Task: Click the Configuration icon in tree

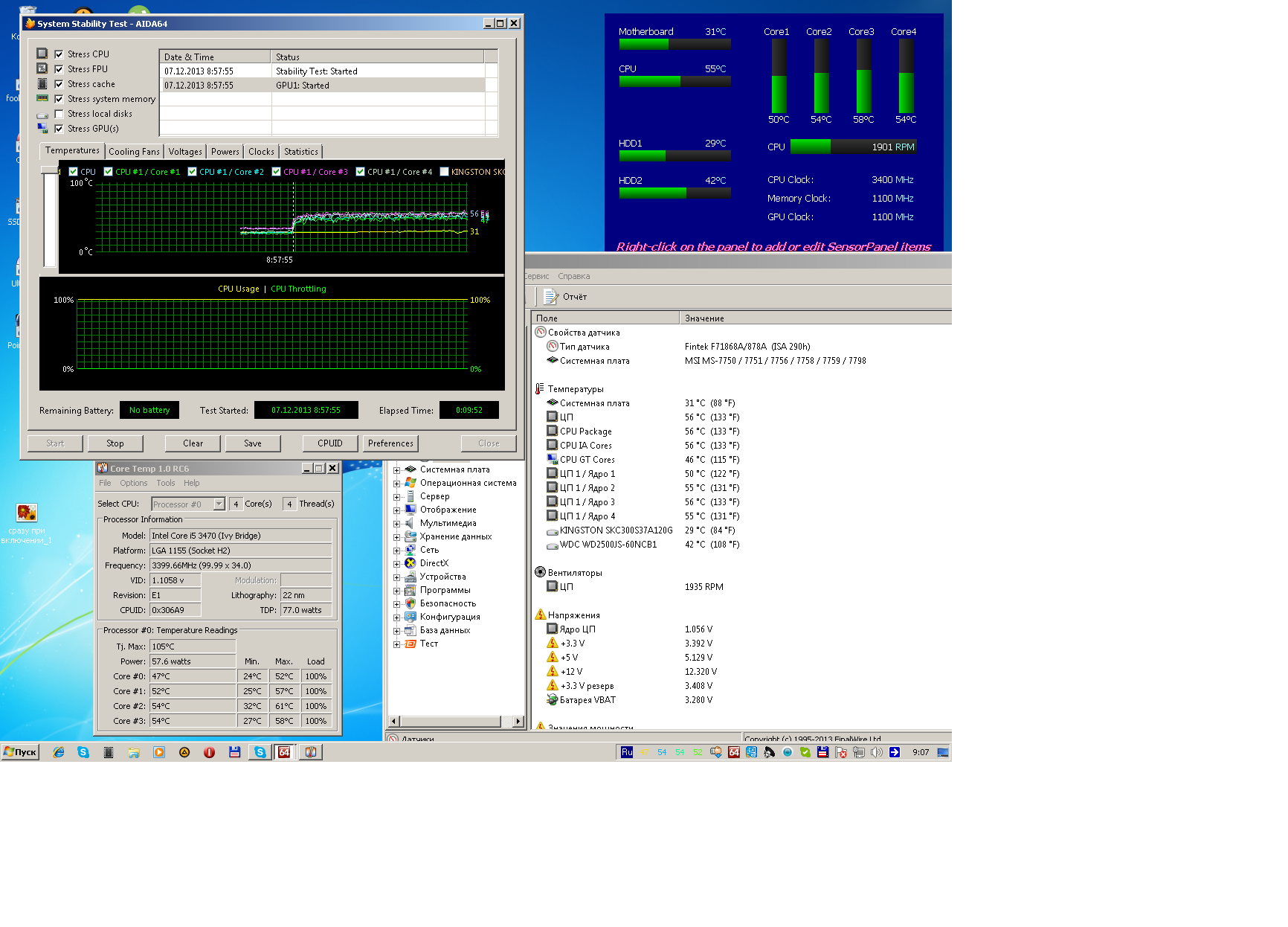Action: (x=410, y=617)
